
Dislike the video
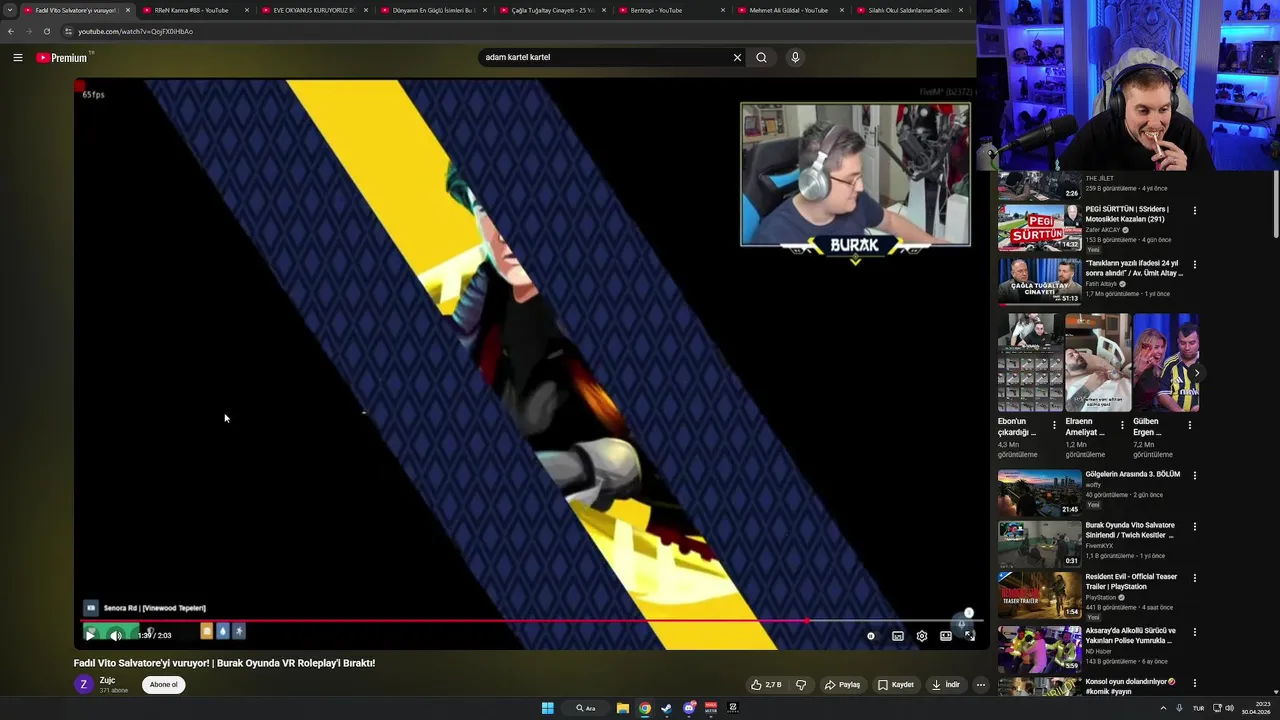800,685
